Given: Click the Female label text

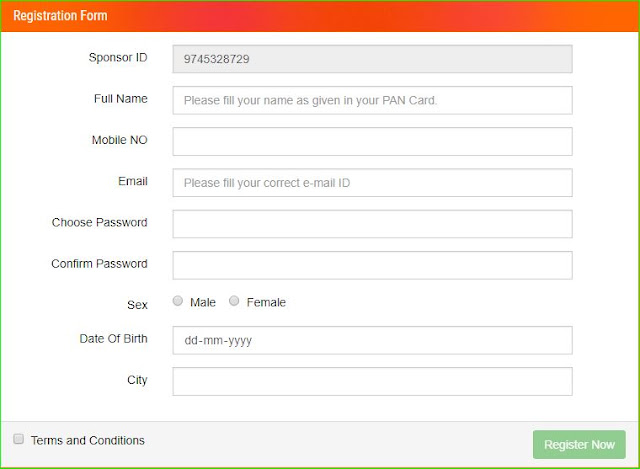Looking at the screenshot, I should (266, 302).
